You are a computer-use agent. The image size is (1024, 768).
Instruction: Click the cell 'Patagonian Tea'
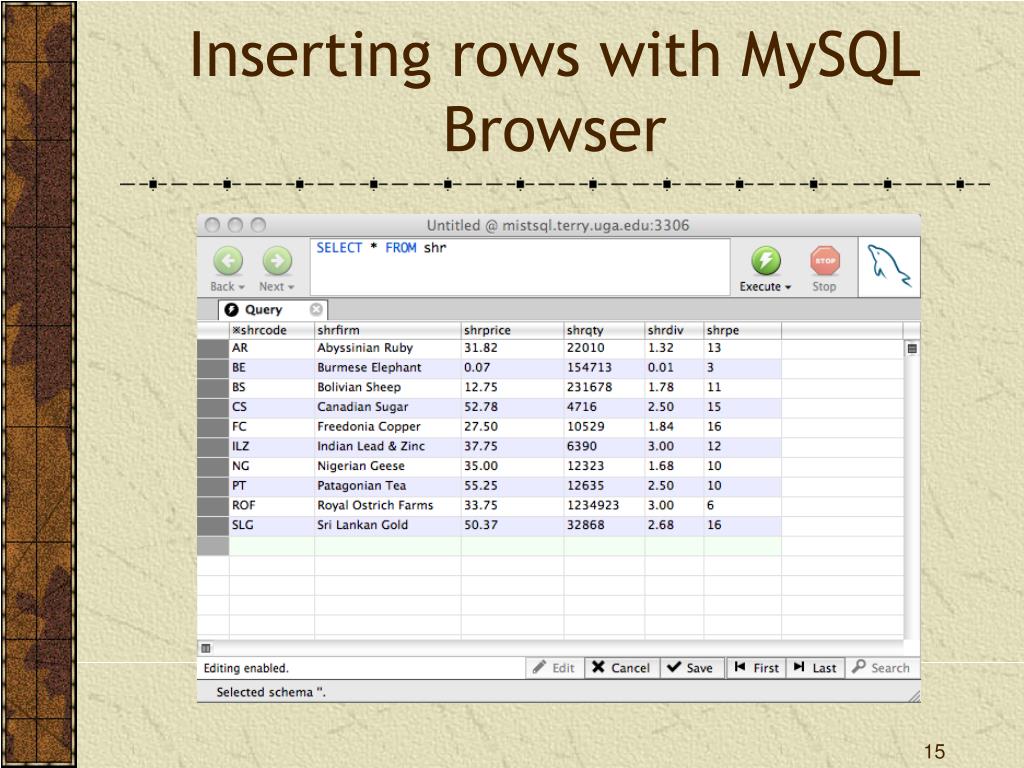[x=388, y=486]
